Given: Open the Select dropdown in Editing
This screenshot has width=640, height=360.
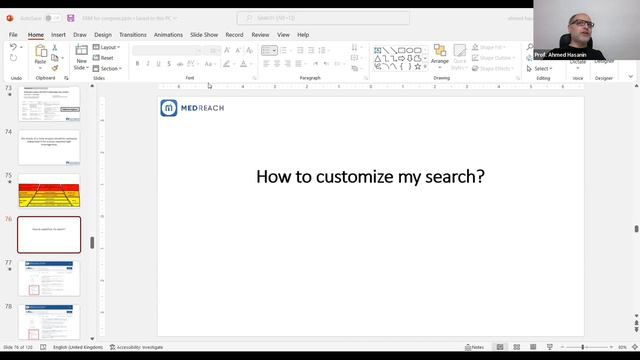Looking at the screenshot, I should (540, 69).
